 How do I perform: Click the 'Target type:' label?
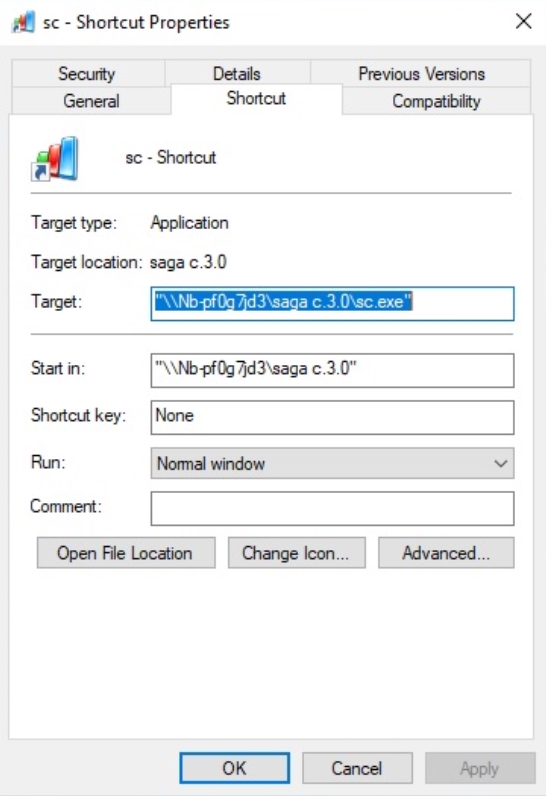74,223
